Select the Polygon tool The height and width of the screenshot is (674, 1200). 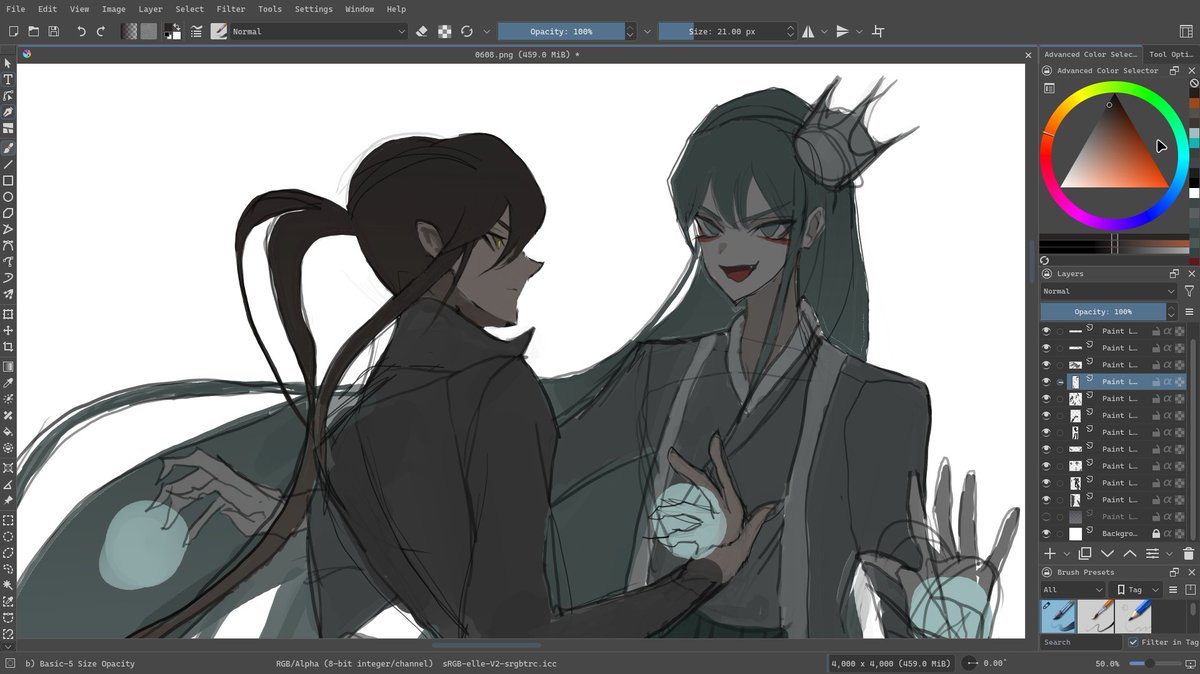pyautogui.click(x=8, y=213)
